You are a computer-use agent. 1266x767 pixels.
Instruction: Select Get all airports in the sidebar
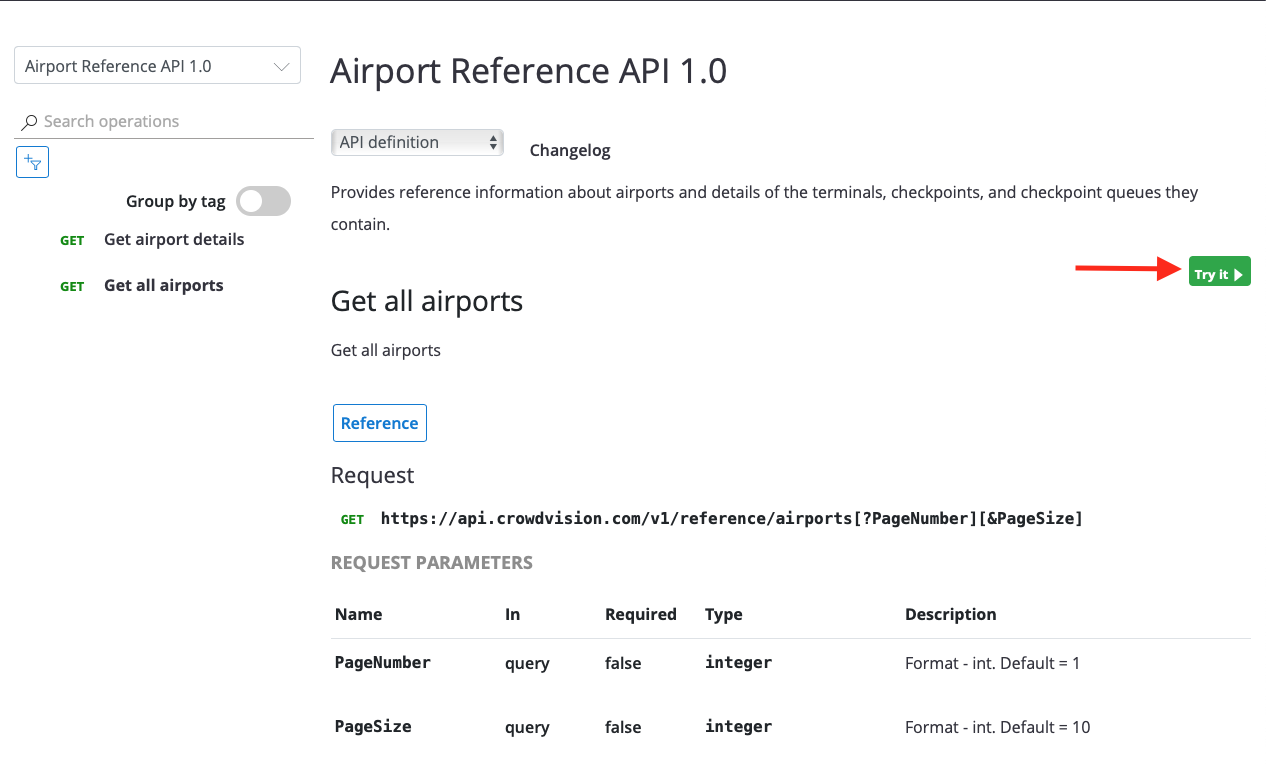tap(164, 285)
